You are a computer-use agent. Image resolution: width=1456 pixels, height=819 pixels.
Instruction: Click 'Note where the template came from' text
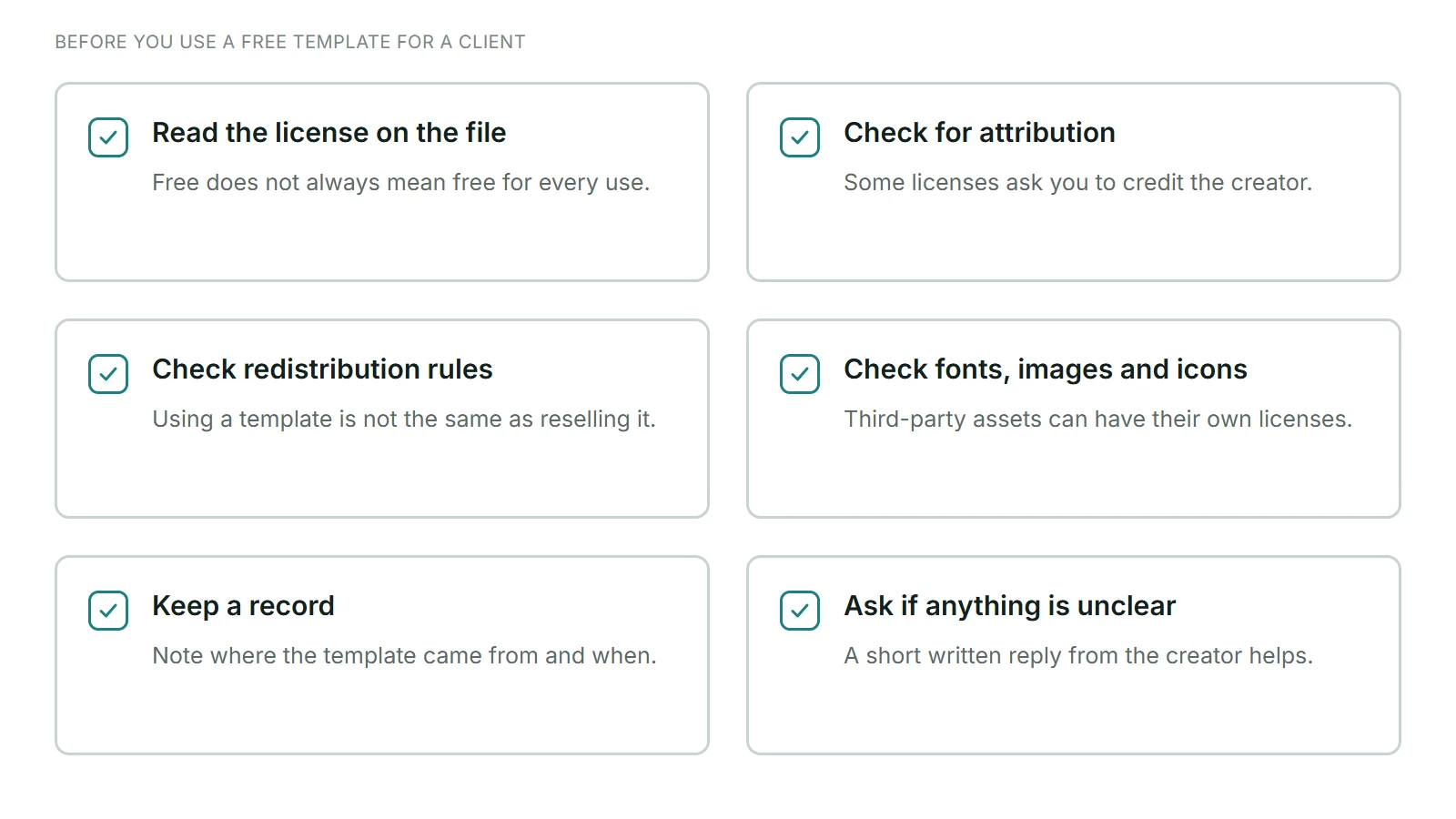pos(345,656)
